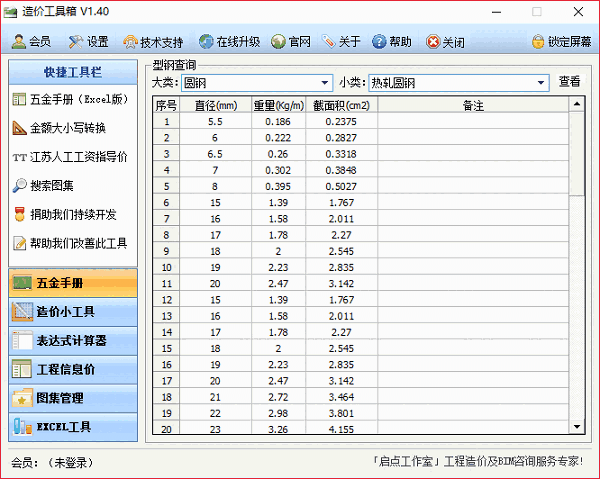Viewport: 600px width, 479px height.
Task: Click the app logo in title bar
Action: [x=10, y=12]
